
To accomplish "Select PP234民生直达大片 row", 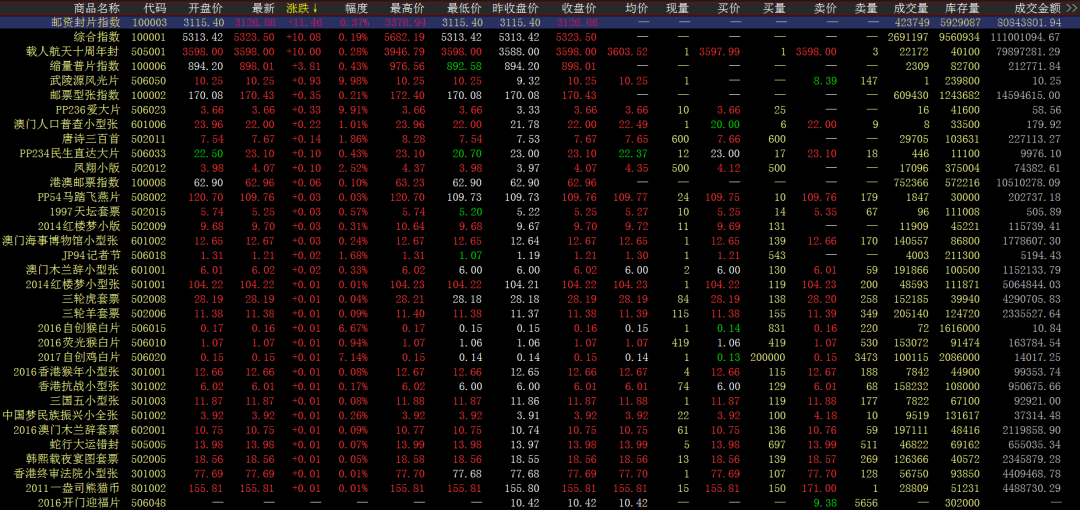I will (x=540, y=153).
